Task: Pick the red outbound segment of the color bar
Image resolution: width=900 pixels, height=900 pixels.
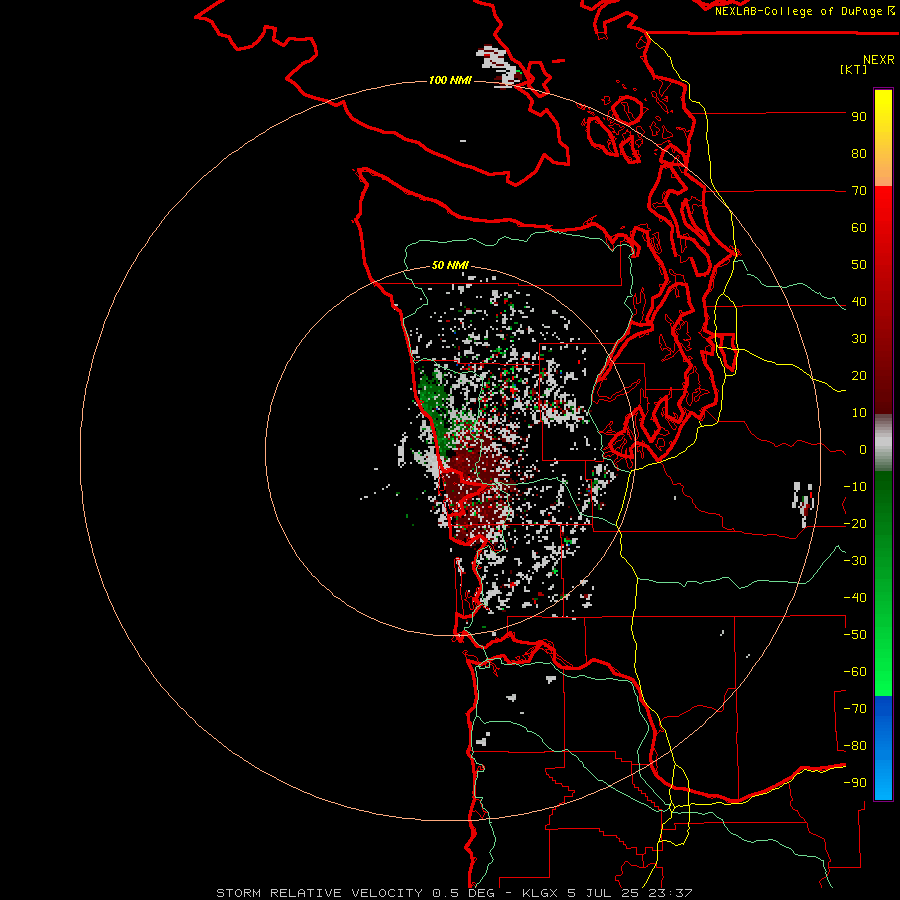Action: click(883, 300)
